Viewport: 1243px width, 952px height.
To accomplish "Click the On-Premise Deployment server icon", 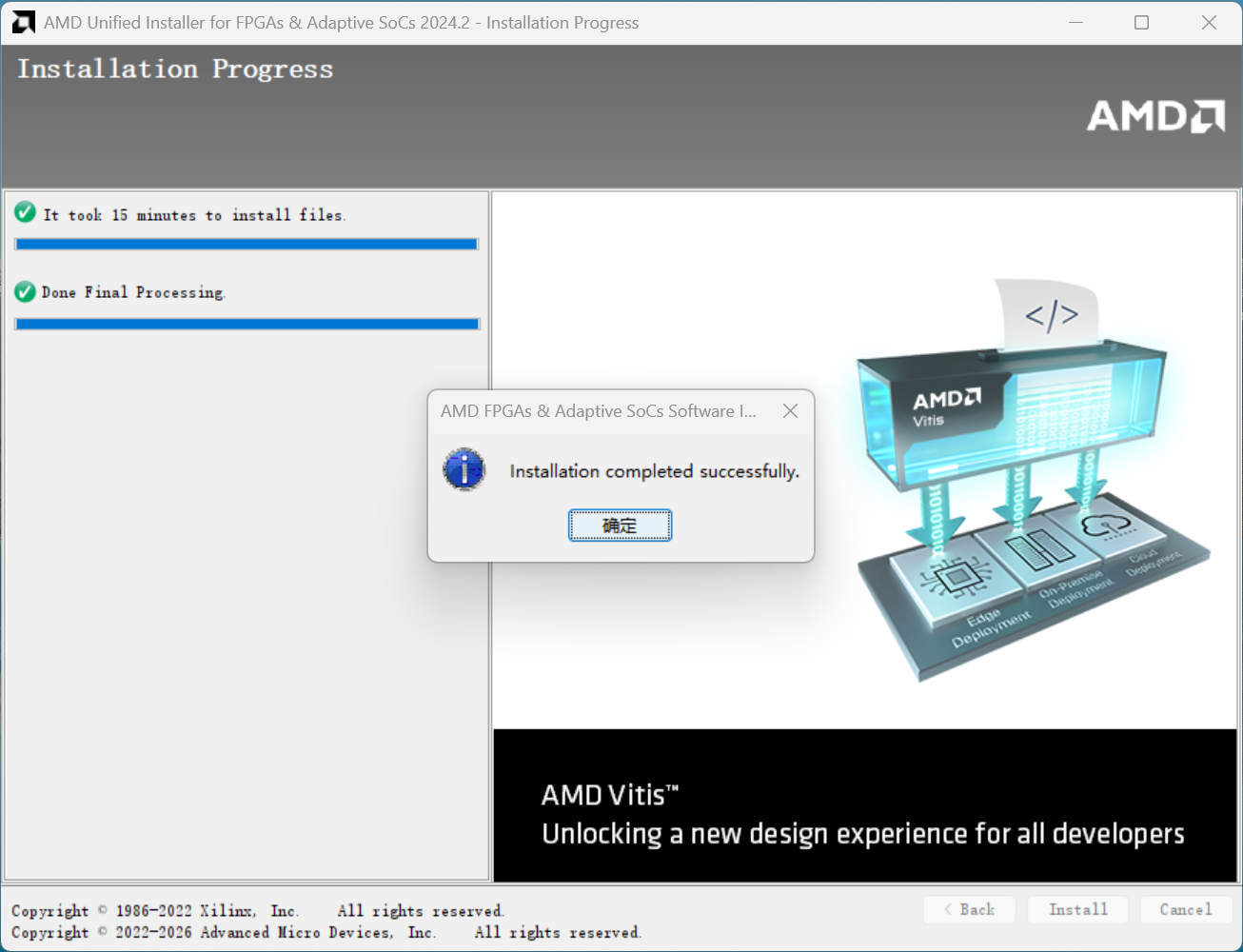I will pyautogui.click(x=1034, y=549).
